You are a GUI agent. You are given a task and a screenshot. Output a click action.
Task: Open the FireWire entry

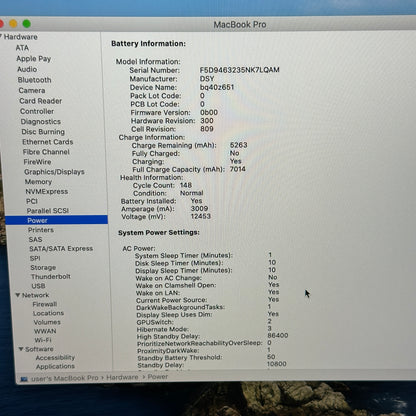[37, 162]
